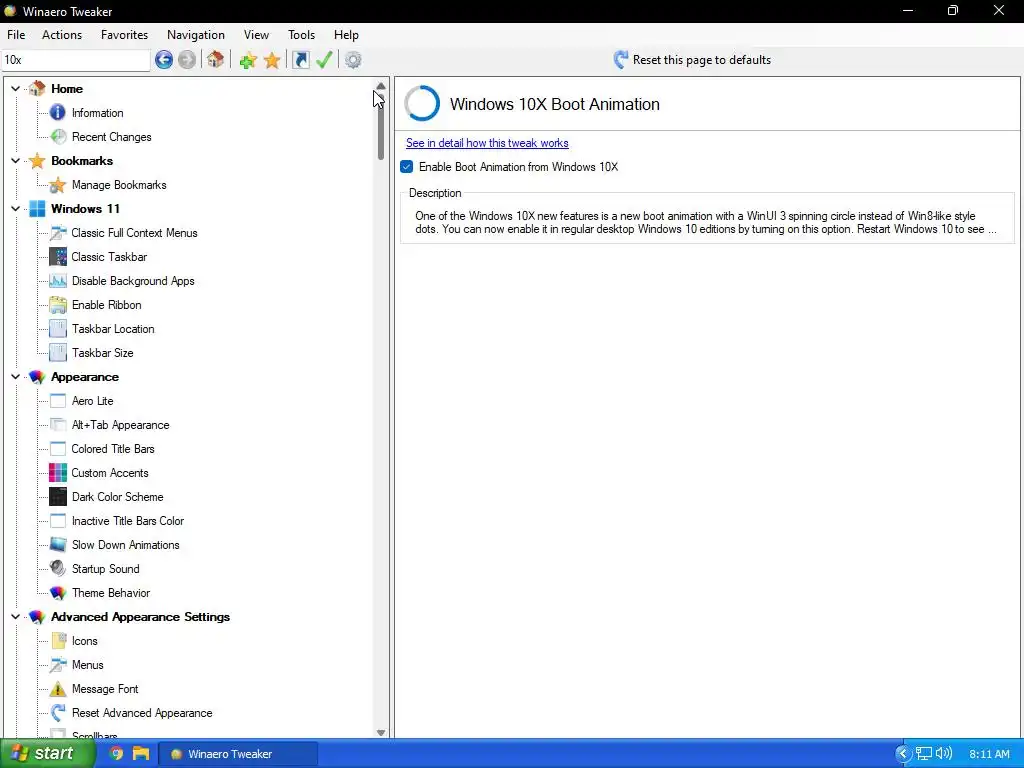Select Colored Title Bars tree item
Screen dimensions: 1024x768
[x=113, y=449]
